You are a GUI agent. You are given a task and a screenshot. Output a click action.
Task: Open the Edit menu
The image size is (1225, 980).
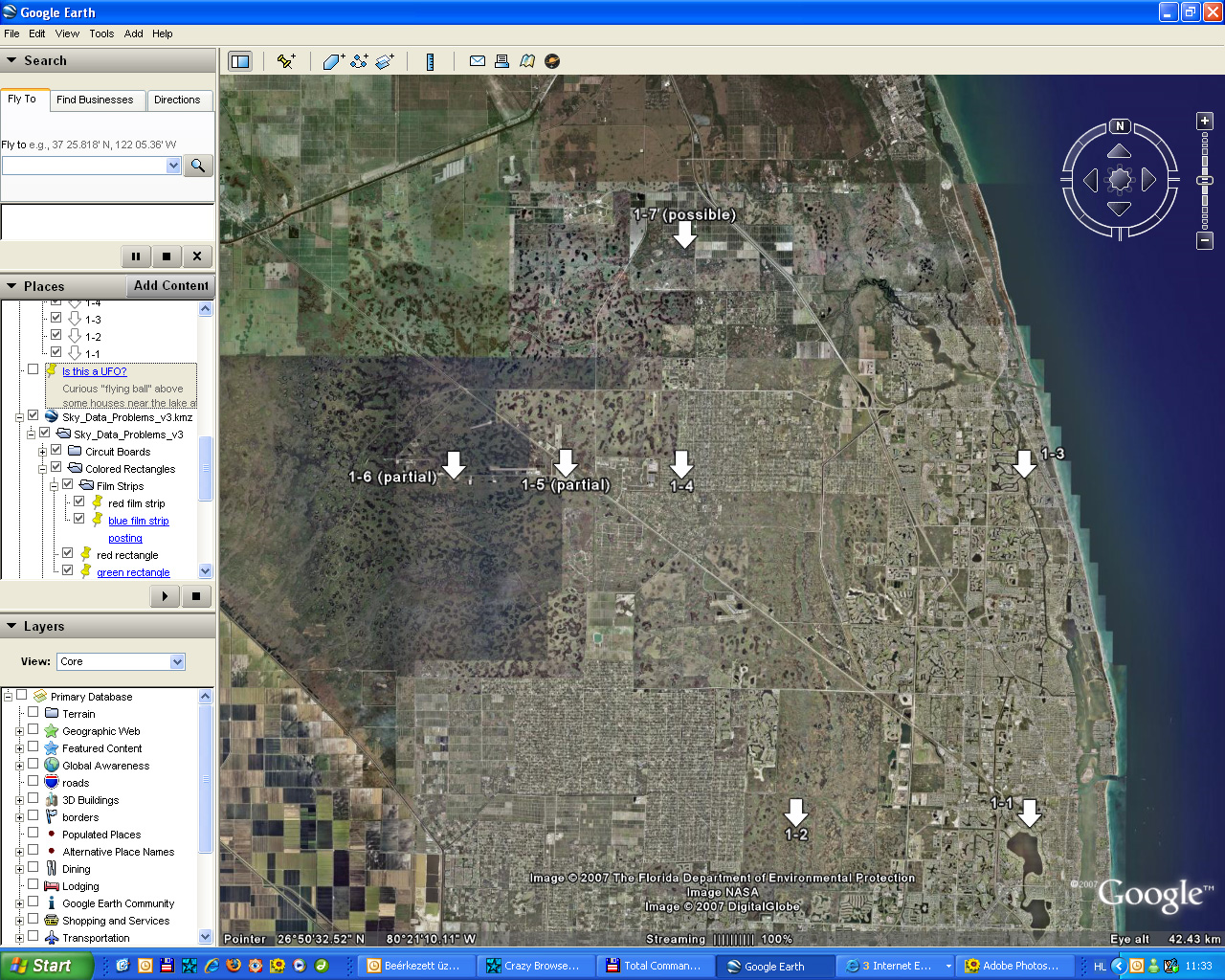pos(37,33)
